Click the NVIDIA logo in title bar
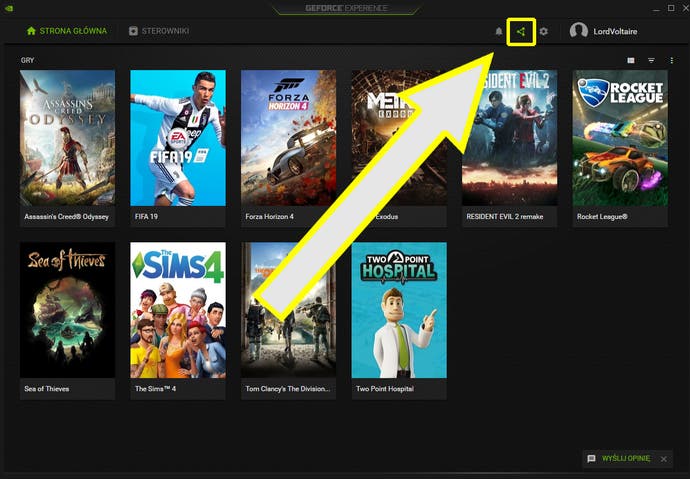The height and width of the screenshot is (479, 690). click(9, 8)
